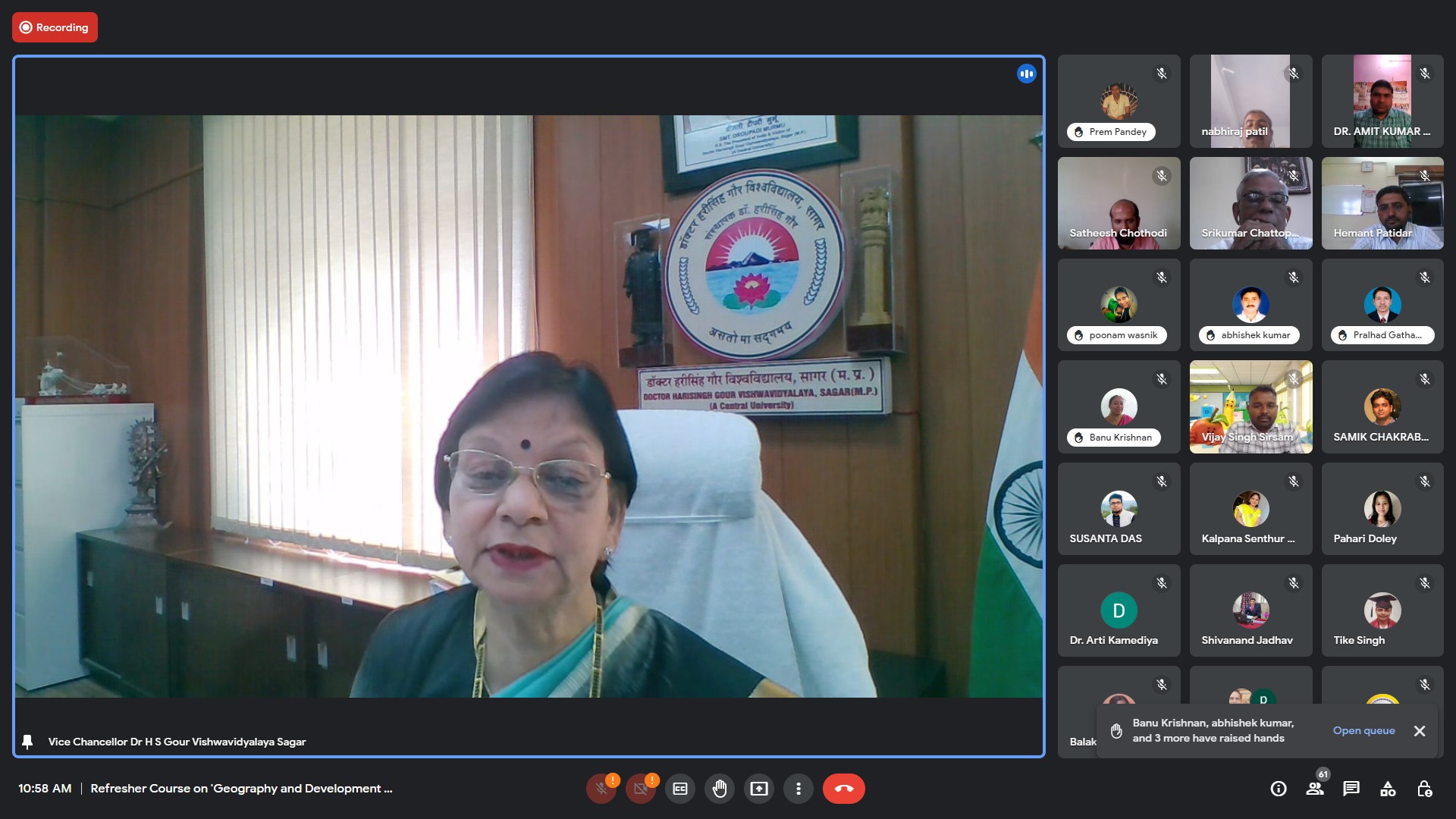1456x819 pixels.
Task: Click the Open queue link
Action: pos(1363,730)
